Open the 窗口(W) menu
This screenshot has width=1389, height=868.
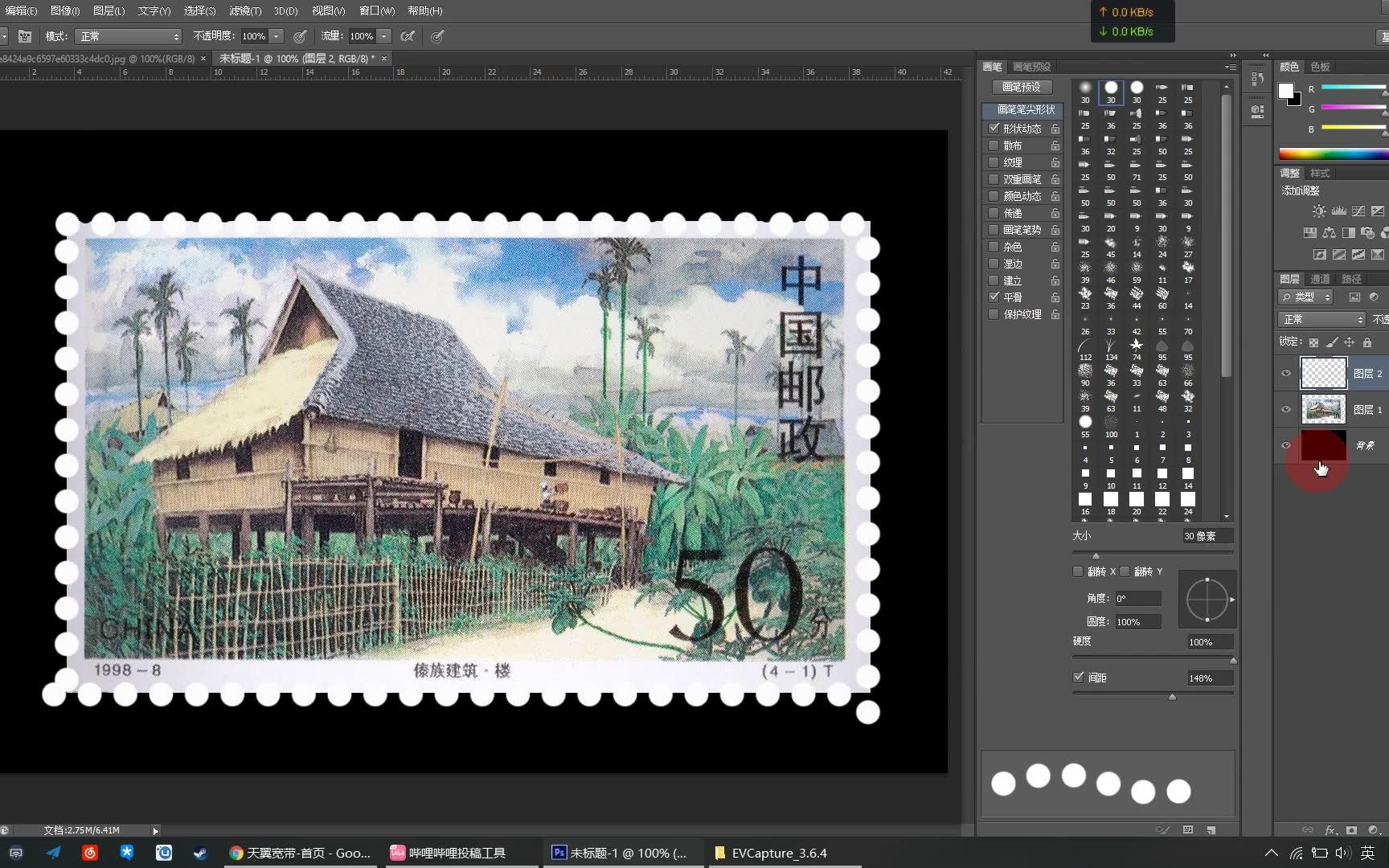pos(377,10)
